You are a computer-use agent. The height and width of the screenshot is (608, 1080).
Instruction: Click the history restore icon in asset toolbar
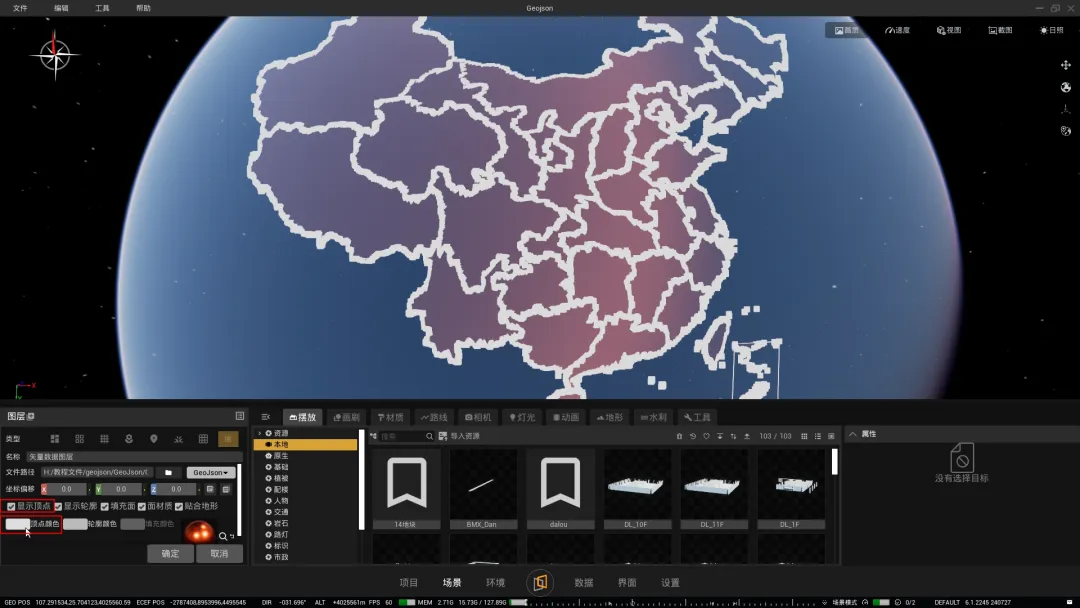click(693, 436)
